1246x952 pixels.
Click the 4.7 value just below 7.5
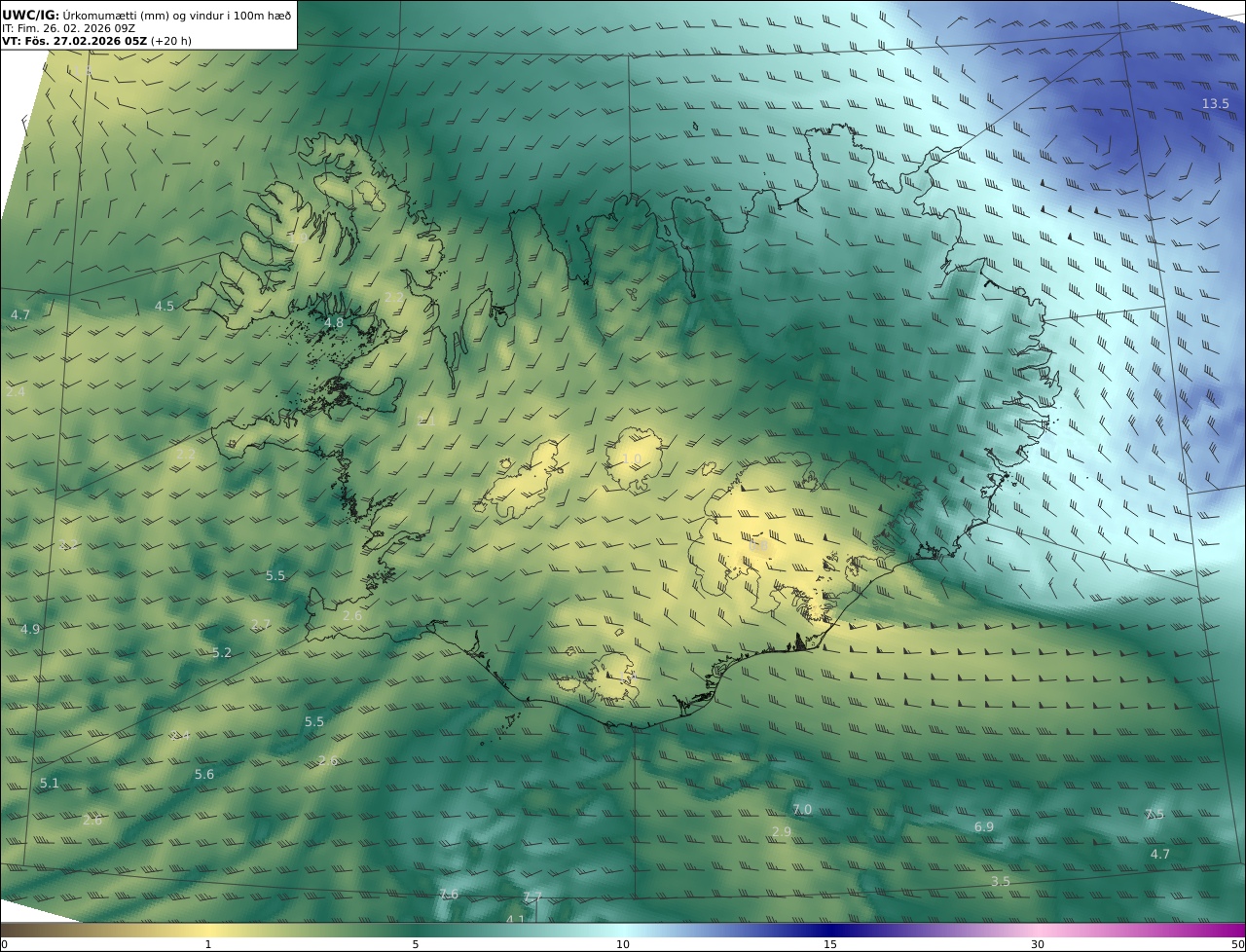(x=1160, y=854)
